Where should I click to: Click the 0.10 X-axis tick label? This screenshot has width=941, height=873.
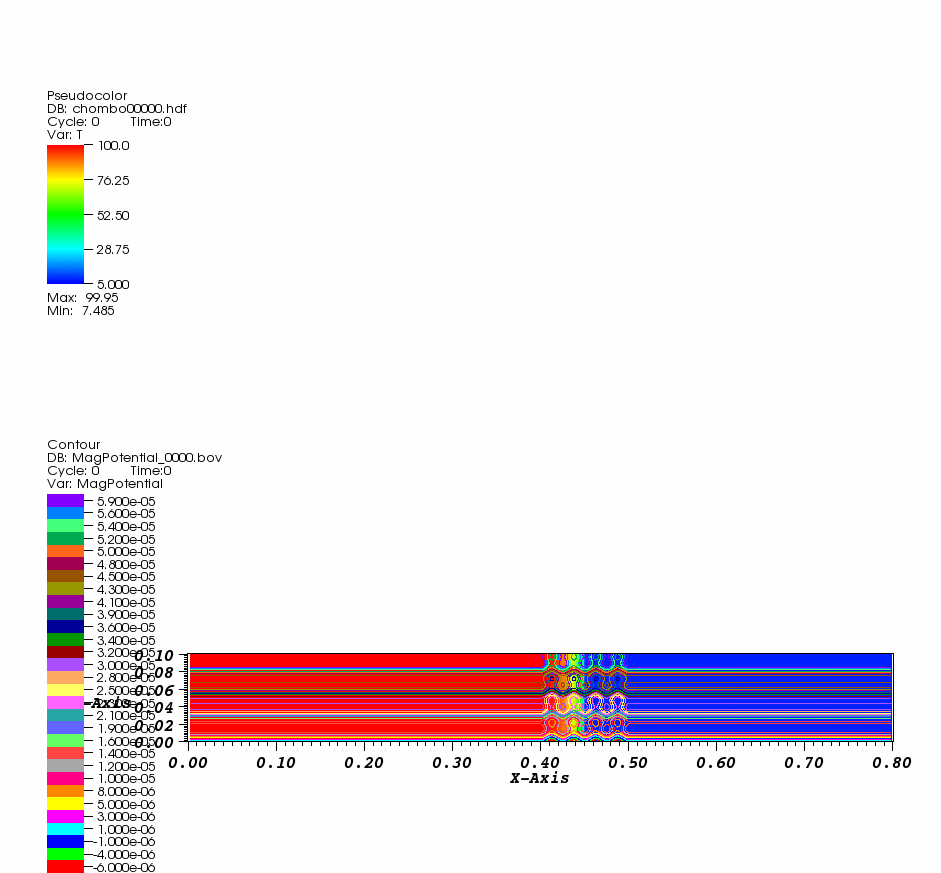coord(276,763)
